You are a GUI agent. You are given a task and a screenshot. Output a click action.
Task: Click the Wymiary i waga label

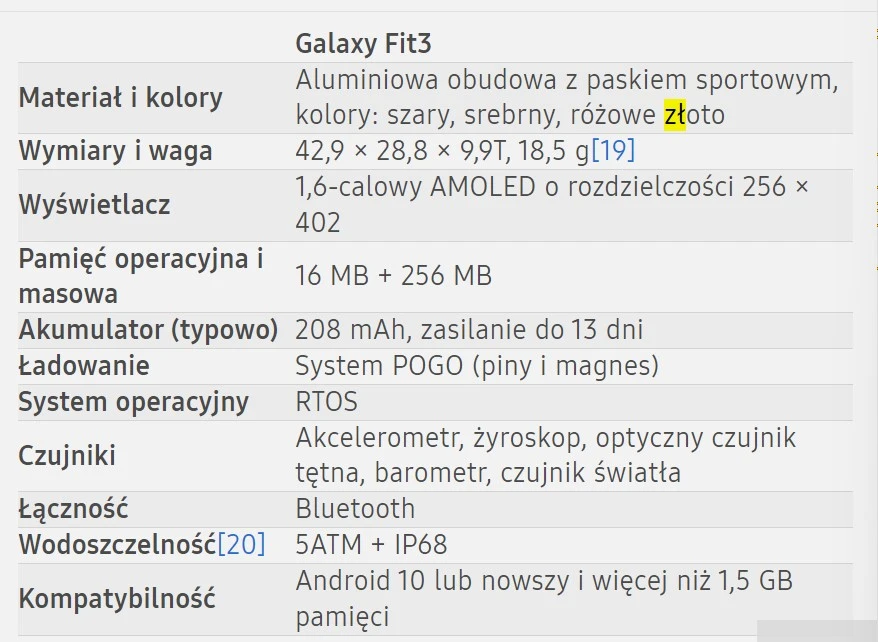(115, 151)
